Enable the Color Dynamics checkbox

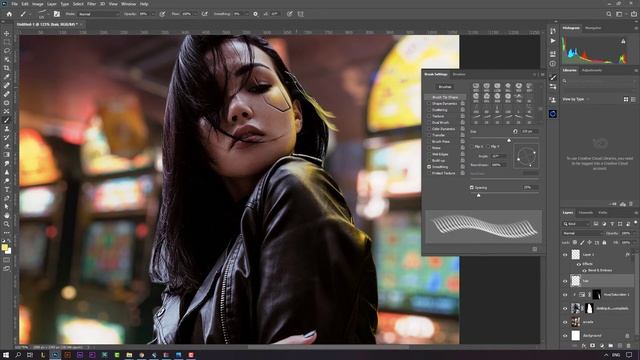tap(429, 129)
